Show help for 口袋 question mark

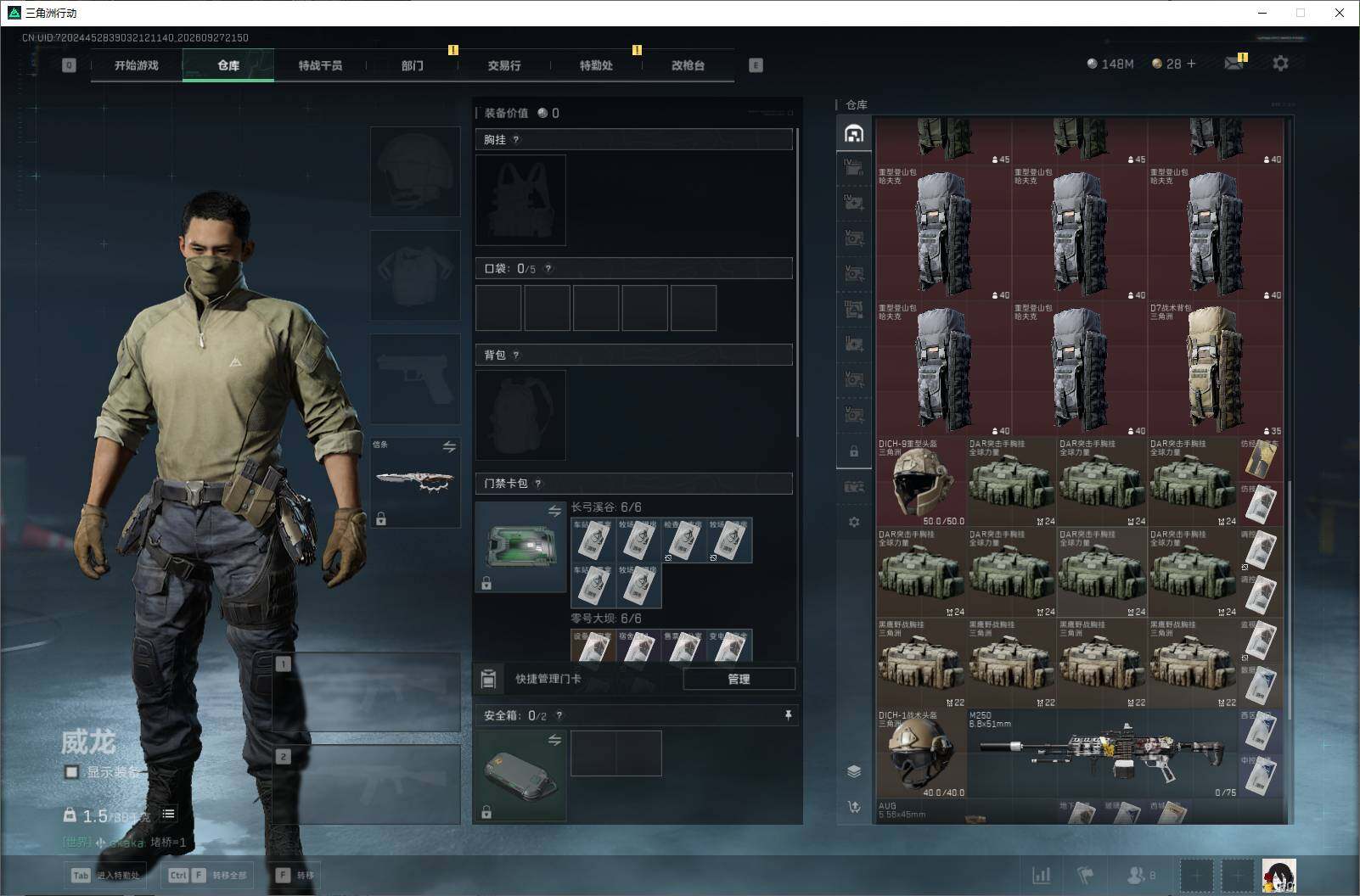pos(548,269)
